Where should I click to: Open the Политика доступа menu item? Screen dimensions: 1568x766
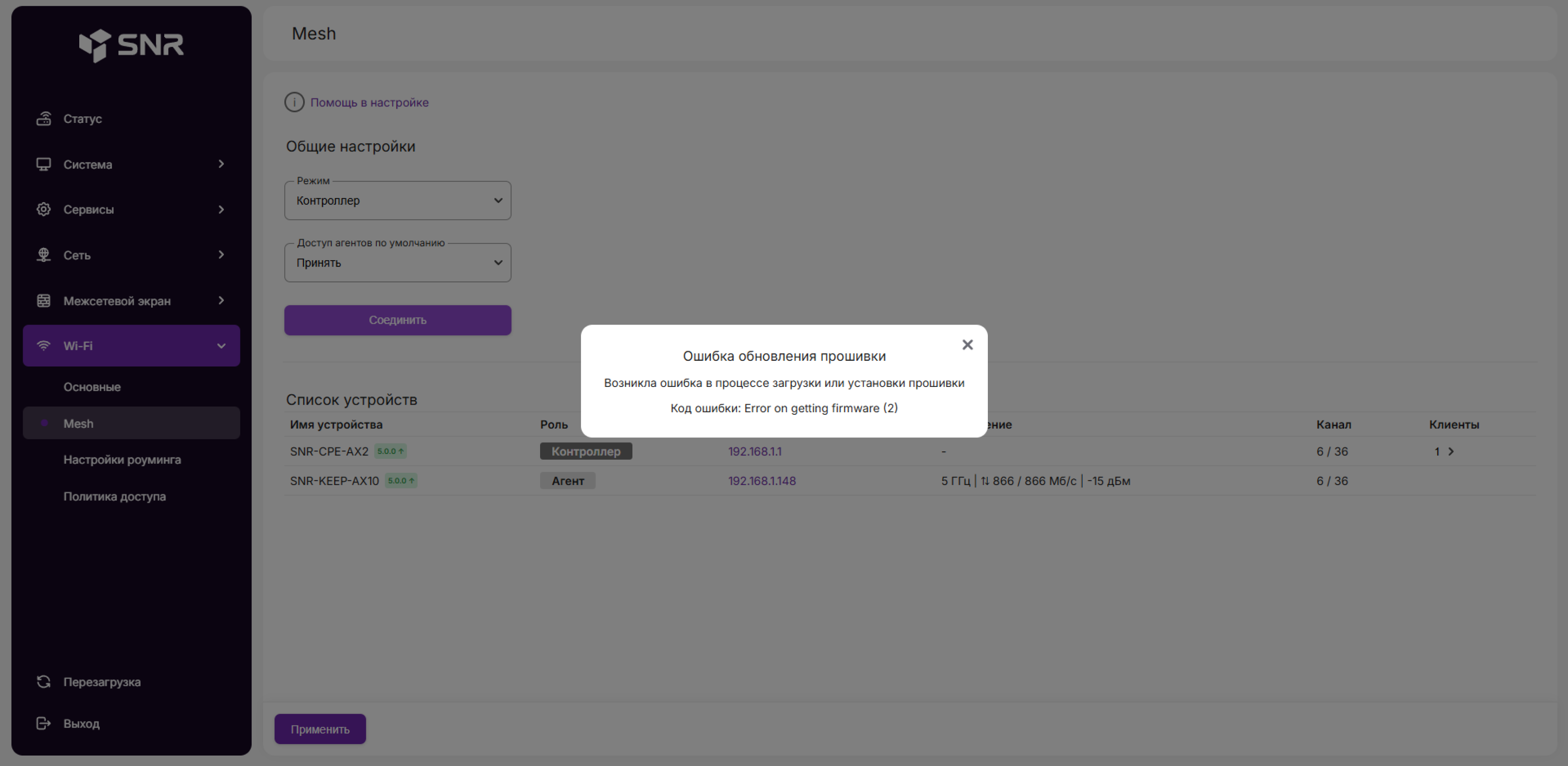click(x=115, y=496)
